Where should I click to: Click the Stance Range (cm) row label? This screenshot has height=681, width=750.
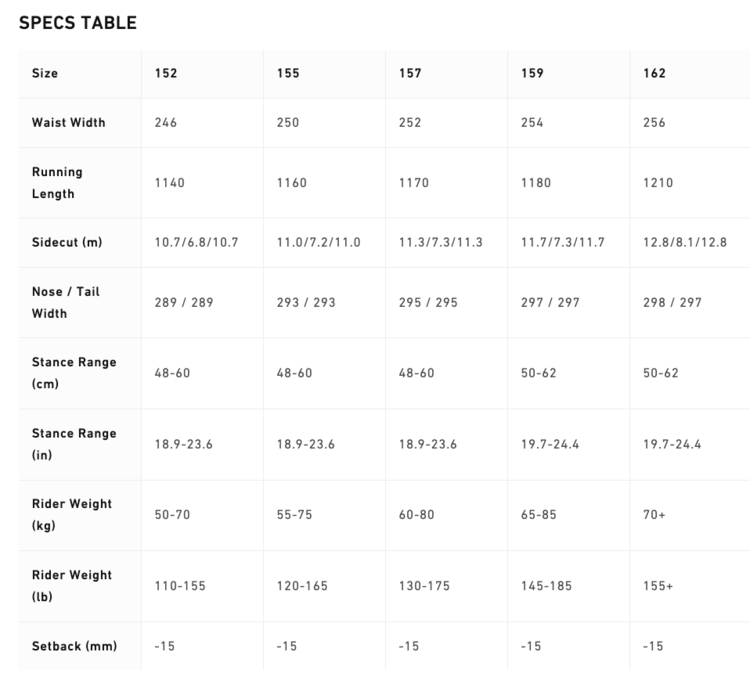(73, 373)
